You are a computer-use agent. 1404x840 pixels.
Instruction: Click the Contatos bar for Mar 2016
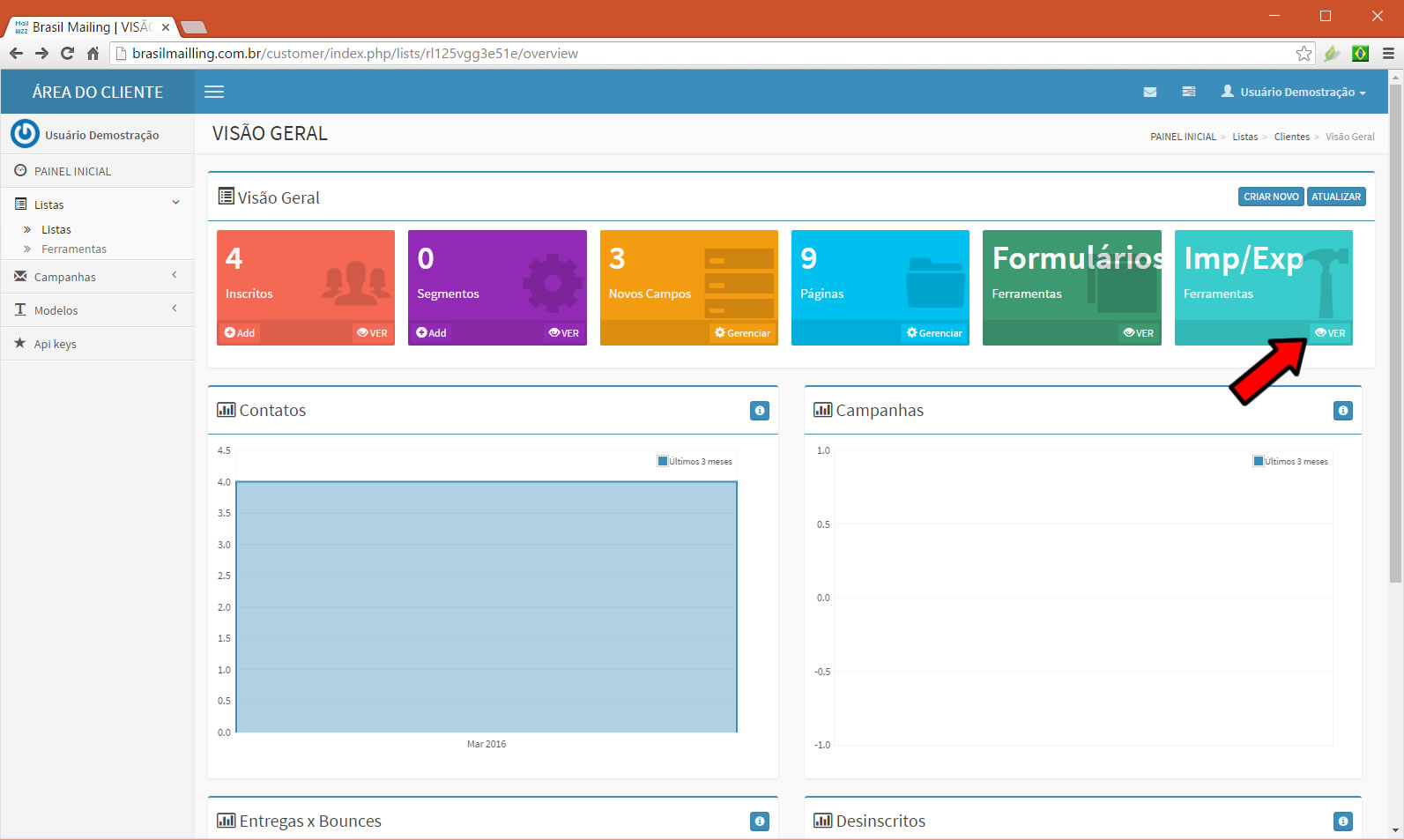[x=487, y=606]
